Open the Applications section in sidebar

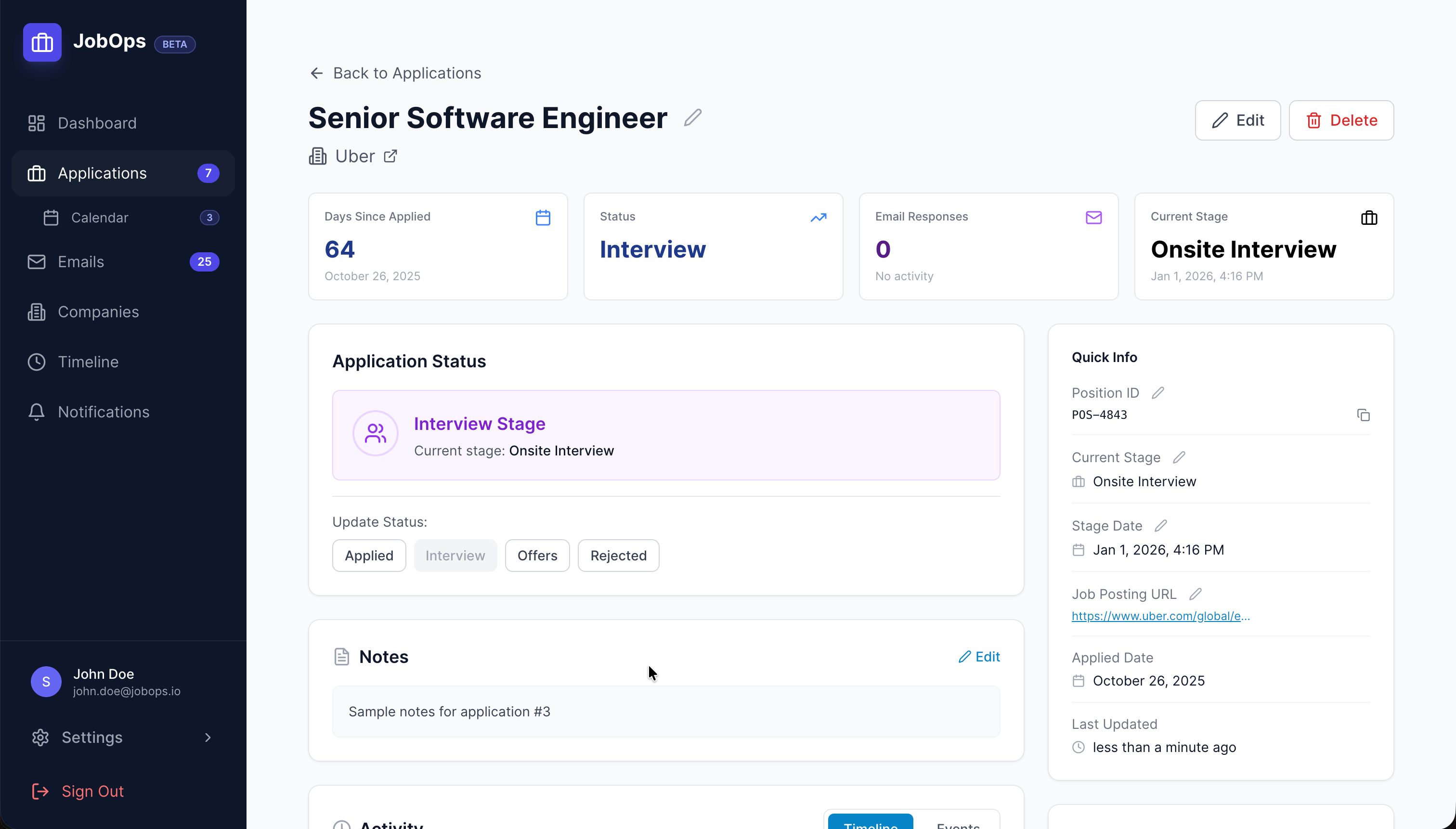tap(102, 173)
